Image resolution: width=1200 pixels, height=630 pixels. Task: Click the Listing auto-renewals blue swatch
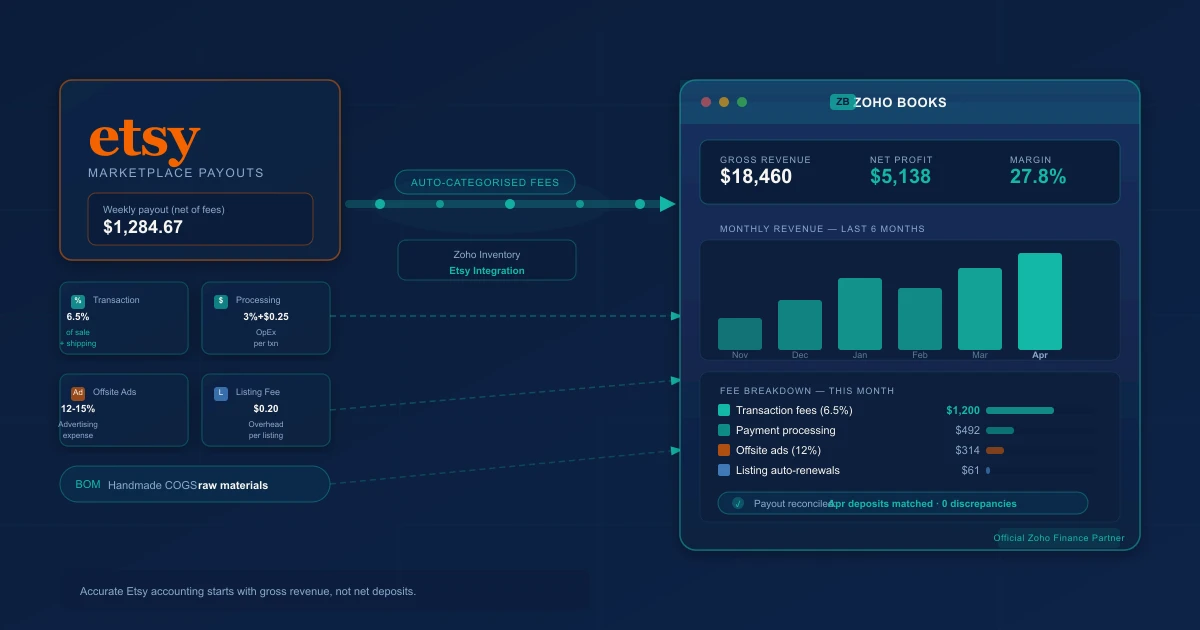coord(724,470)
